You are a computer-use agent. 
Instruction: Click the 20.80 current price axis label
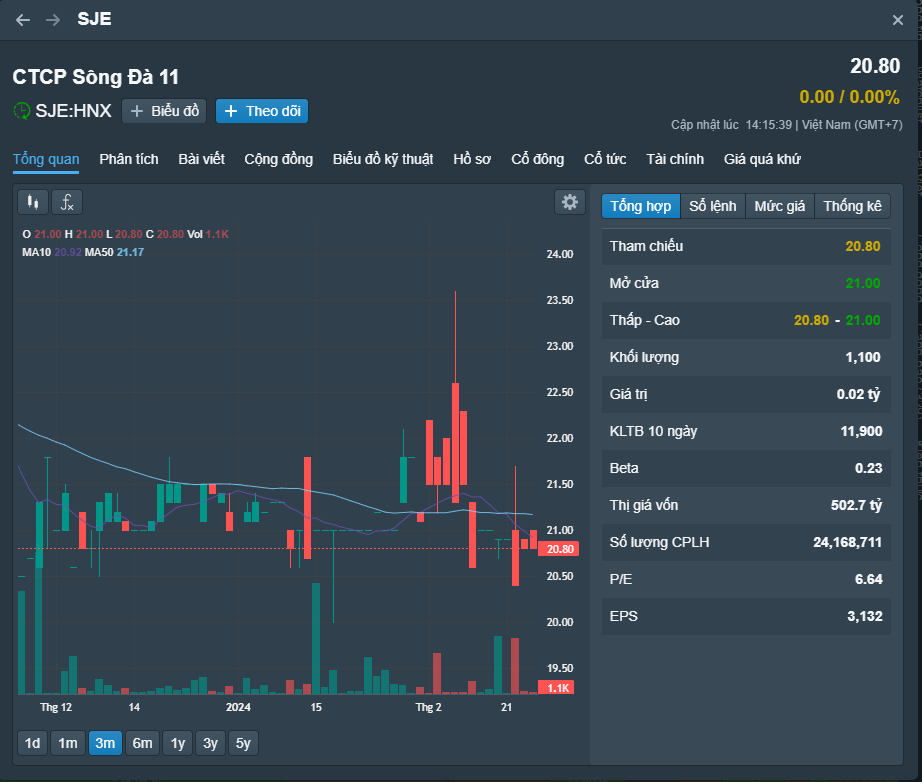pos(559,549)
